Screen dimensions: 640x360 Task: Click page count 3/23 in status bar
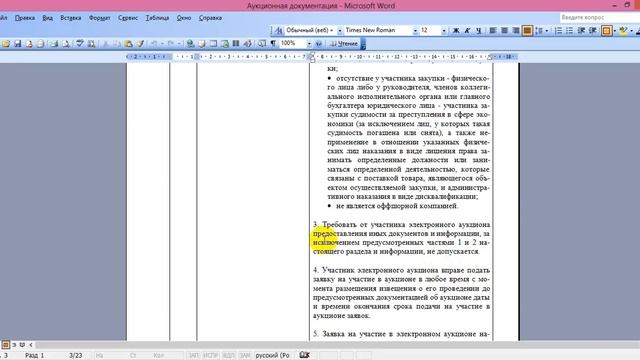[x=76, y=356]
